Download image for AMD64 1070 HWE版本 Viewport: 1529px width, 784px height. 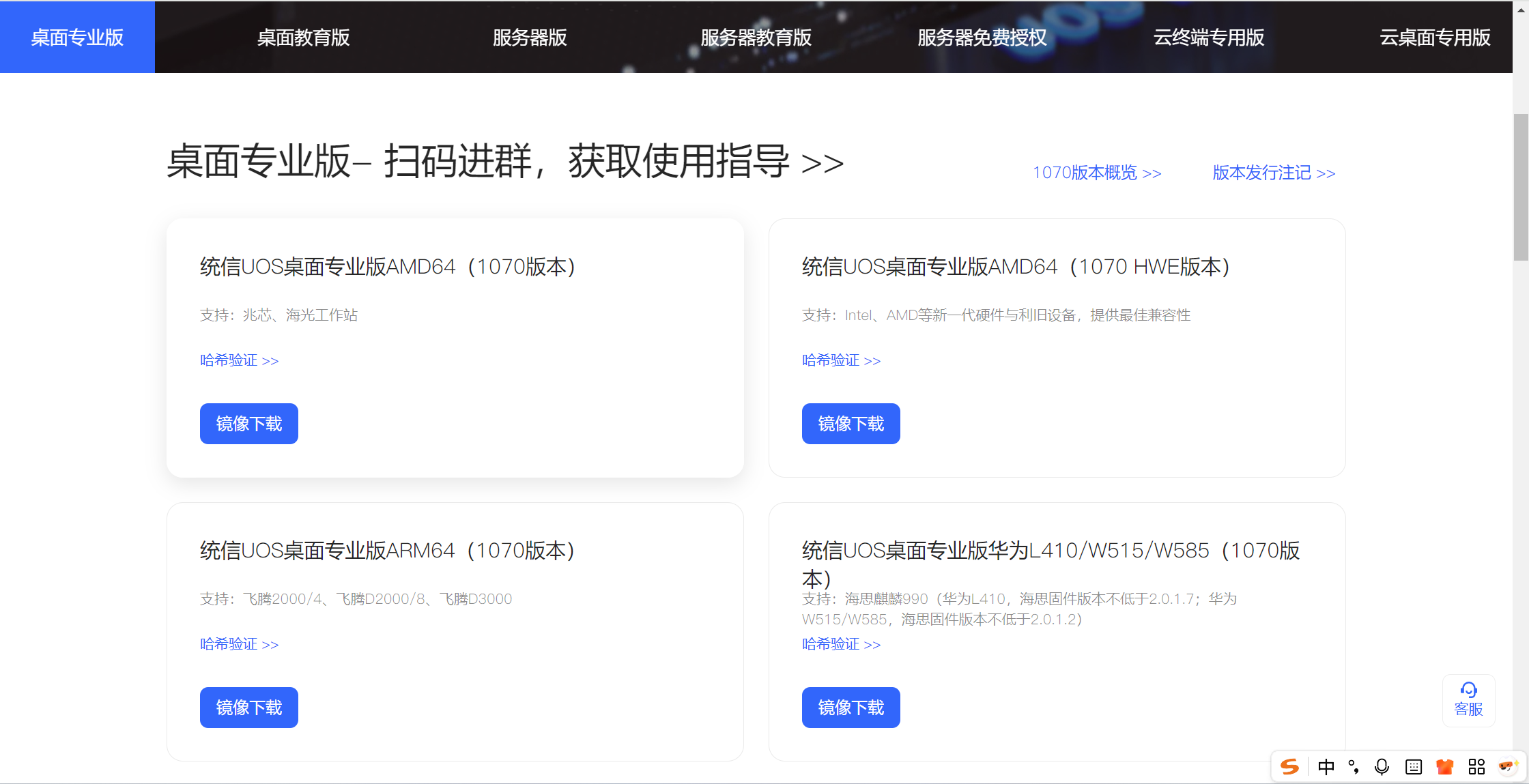[851, 424]
